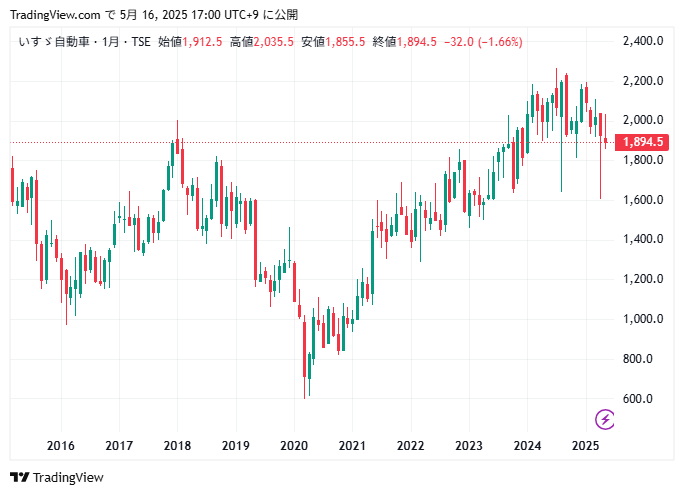
Task: Click the high value '2,035.5'
Action: click(274, 42)
